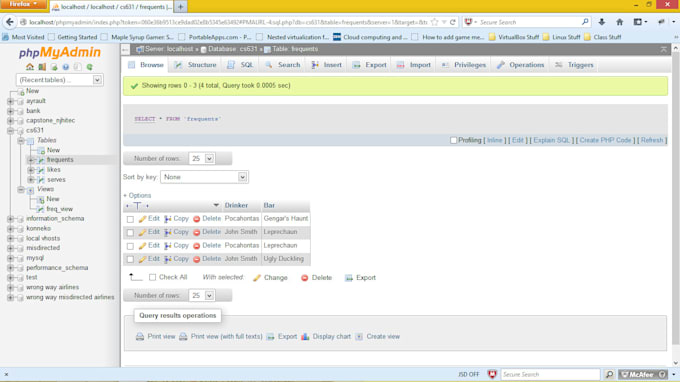Copy the John Smith Leprechaun row
680x382 pixels.
coord(176,232)
